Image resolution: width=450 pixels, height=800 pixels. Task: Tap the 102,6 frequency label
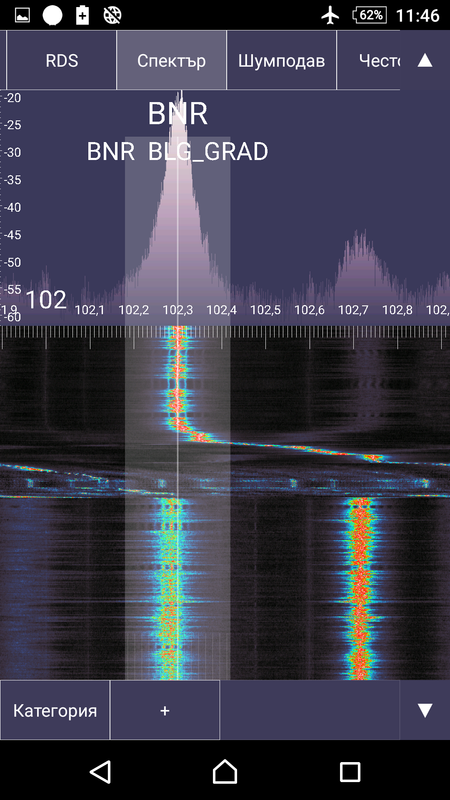point(309,309)
